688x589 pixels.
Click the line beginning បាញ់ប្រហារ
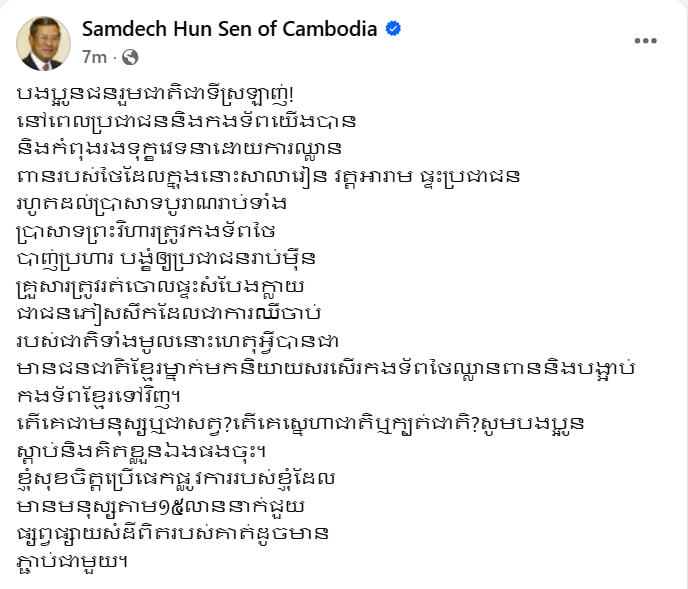[166, 258]
